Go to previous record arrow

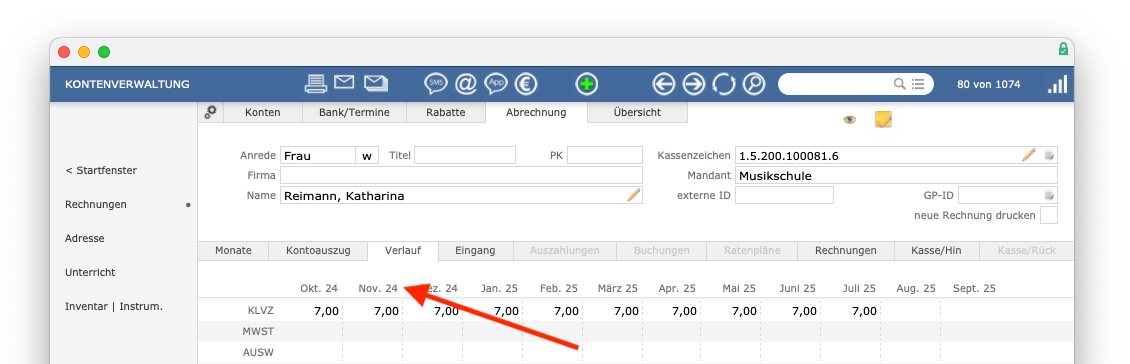click(663, 84)
